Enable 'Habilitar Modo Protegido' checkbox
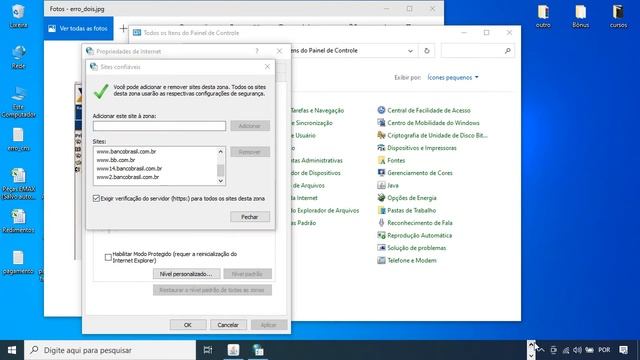The height and width of the screenshot is (360, 640). coord(108,257)
